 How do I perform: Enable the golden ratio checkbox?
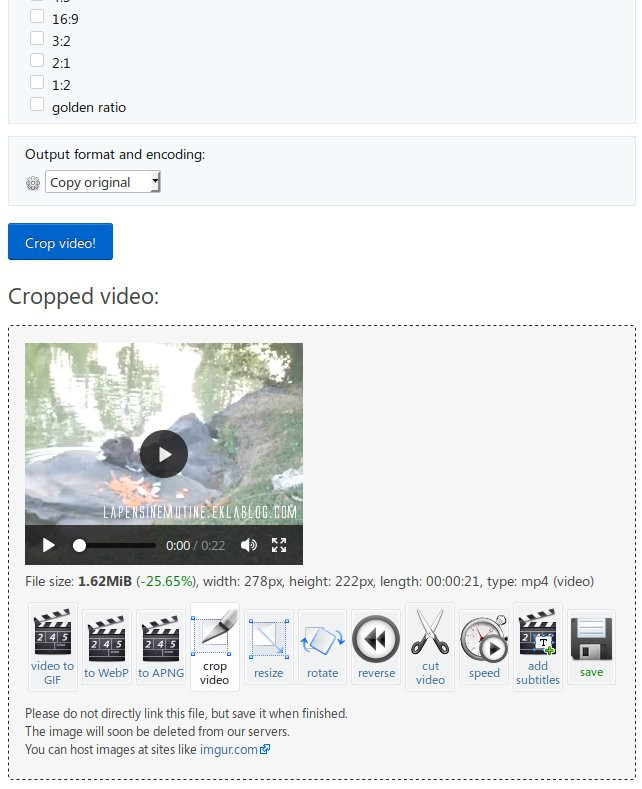[x=37, y=104]
